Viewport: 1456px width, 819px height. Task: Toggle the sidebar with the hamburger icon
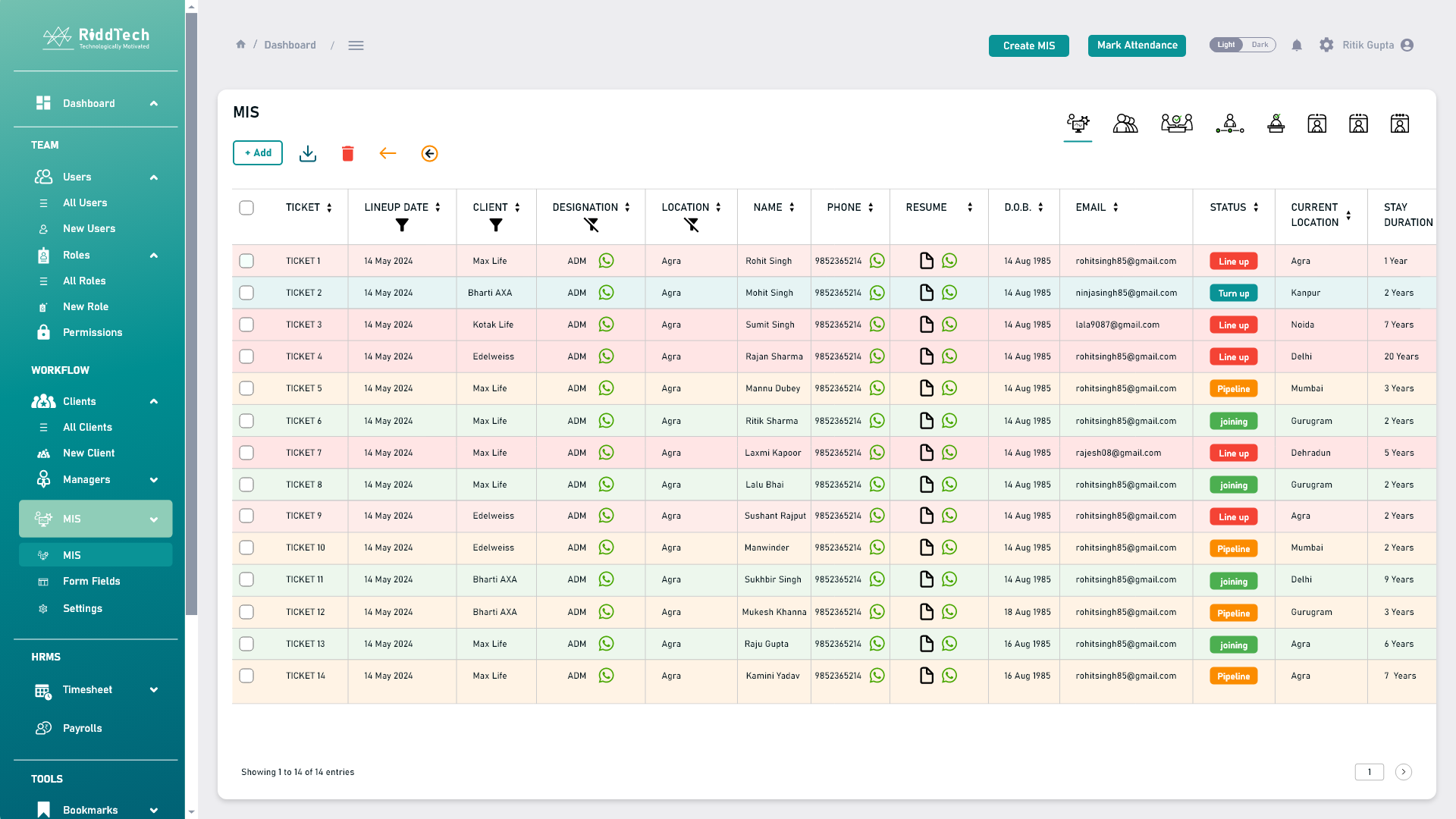(x=356, y=45)
